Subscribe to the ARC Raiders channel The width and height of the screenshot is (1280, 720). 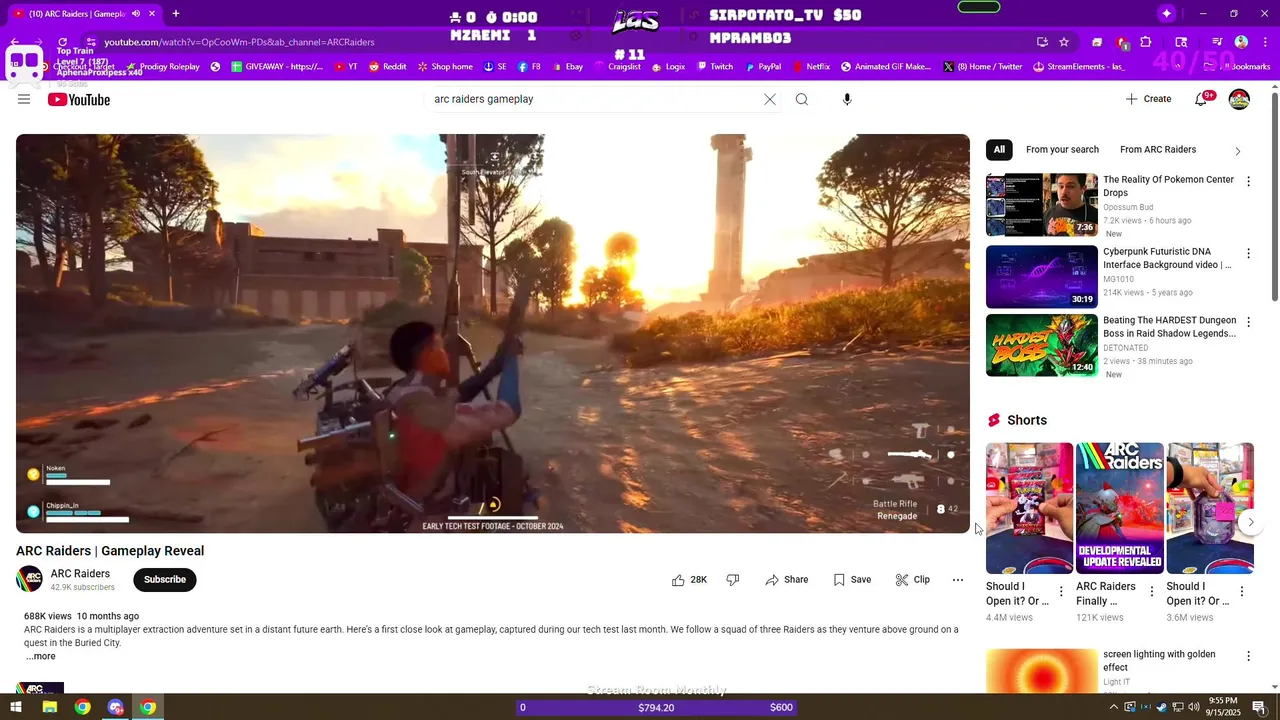165,580
